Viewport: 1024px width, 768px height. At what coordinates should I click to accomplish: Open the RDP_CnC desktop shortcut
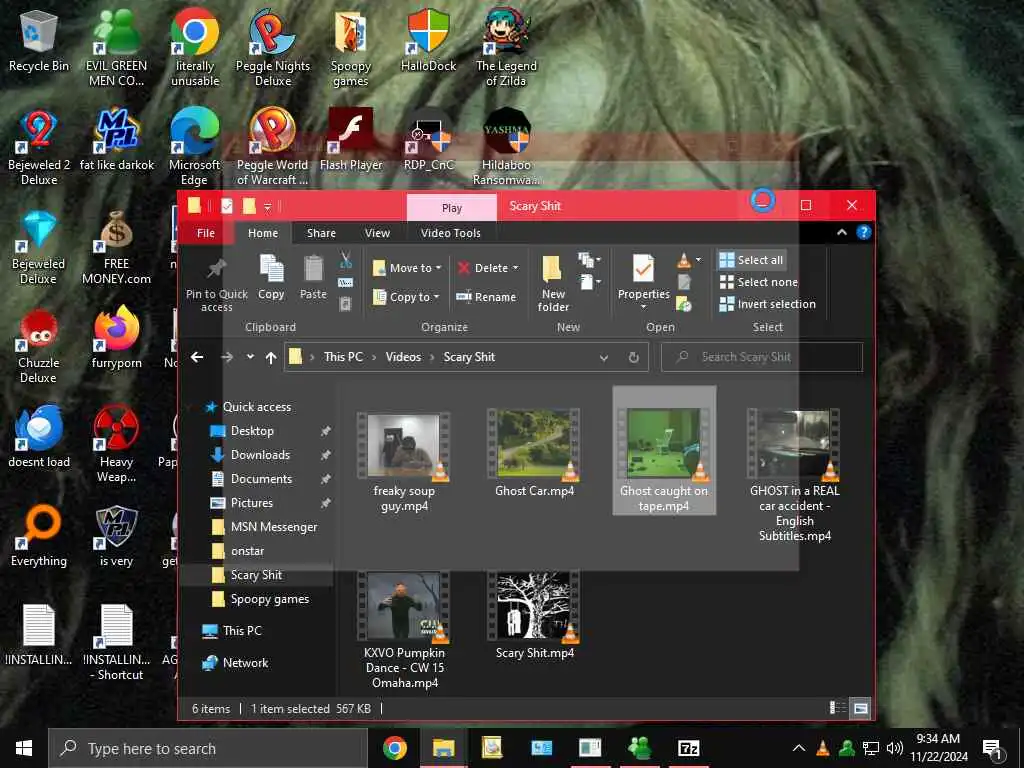click(428, 141)
